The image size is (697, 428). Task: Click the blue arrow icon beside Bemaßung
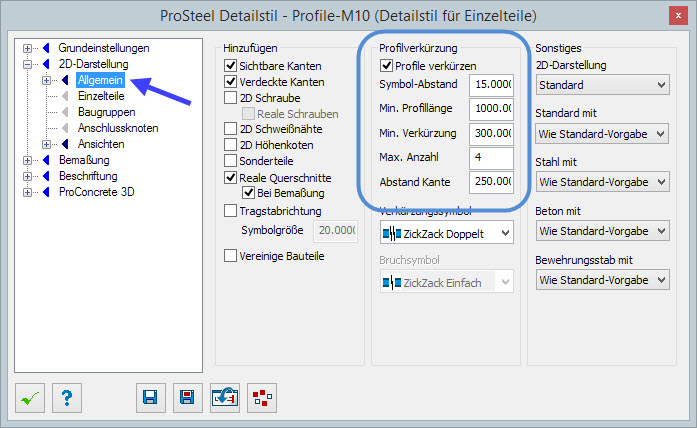coord(46,160)
